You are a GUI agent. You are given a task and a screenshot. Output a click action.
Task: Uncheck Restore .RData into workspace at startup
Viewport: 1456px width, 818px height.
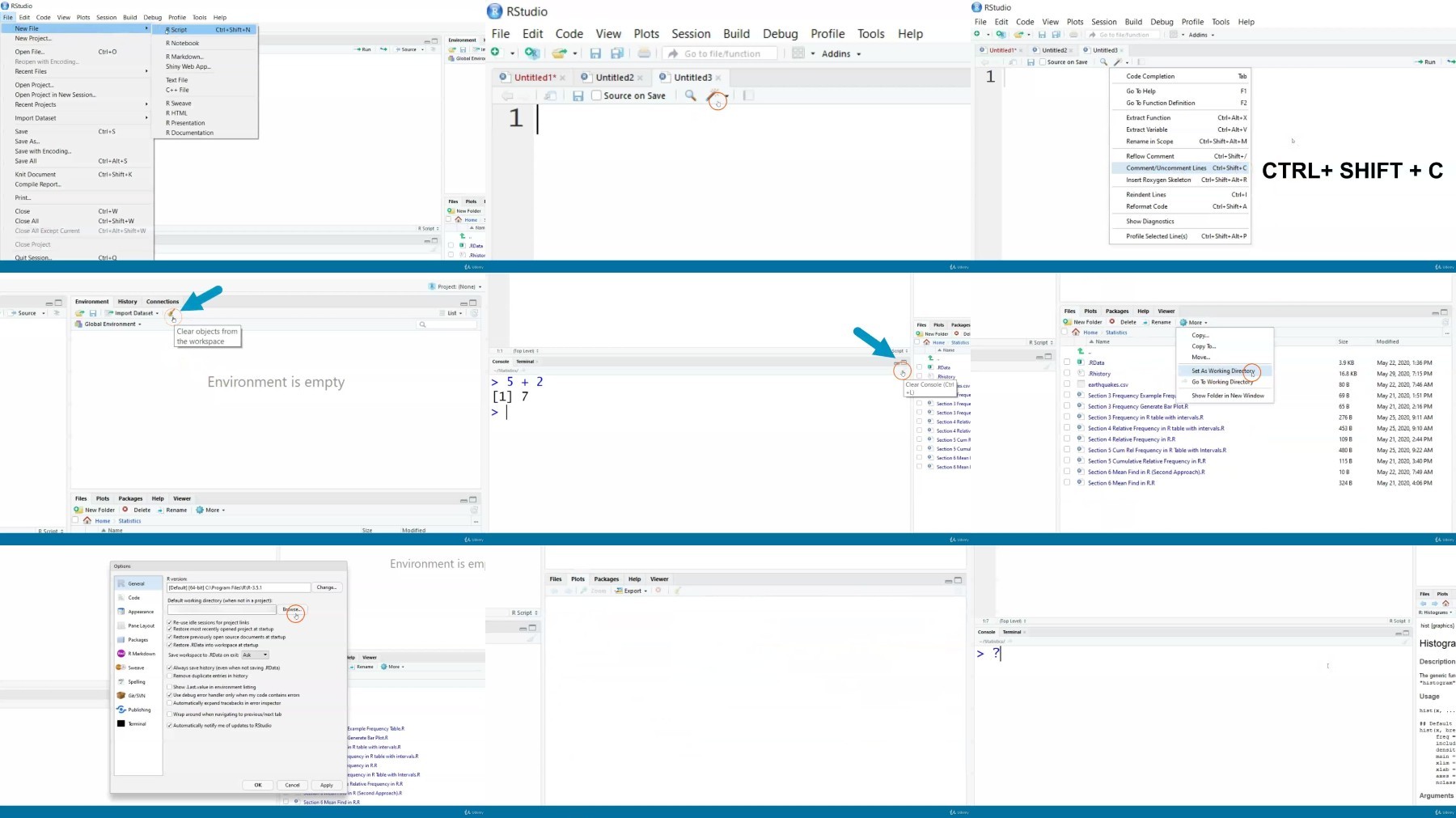169,645
